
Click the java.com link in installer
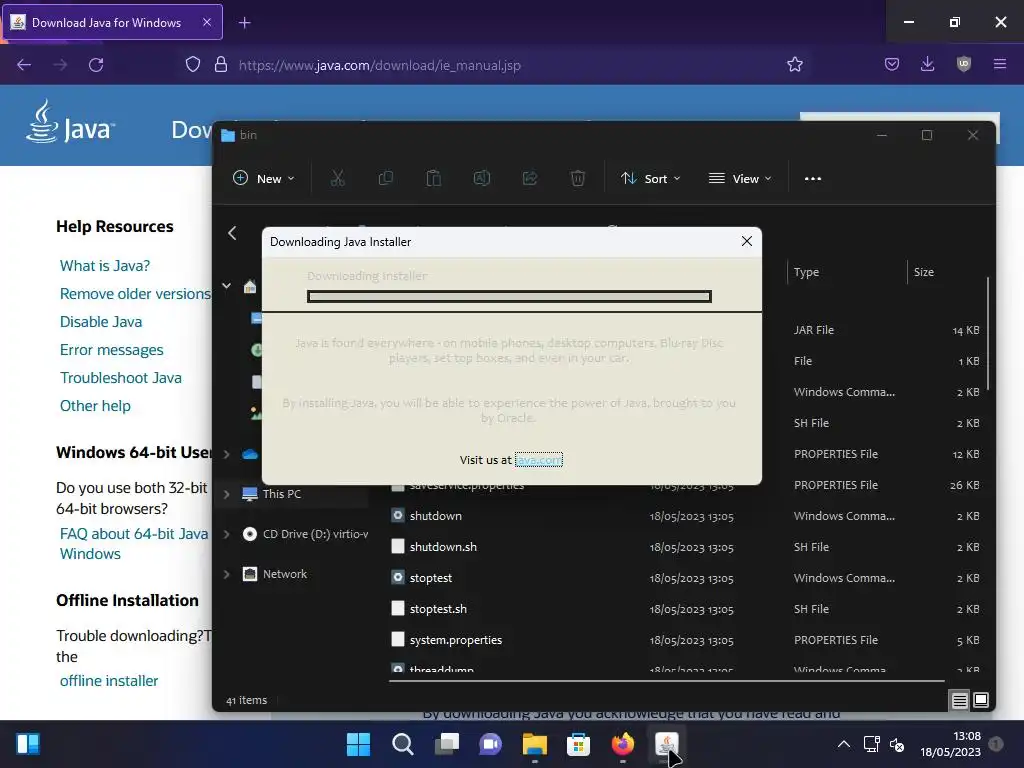538,460
